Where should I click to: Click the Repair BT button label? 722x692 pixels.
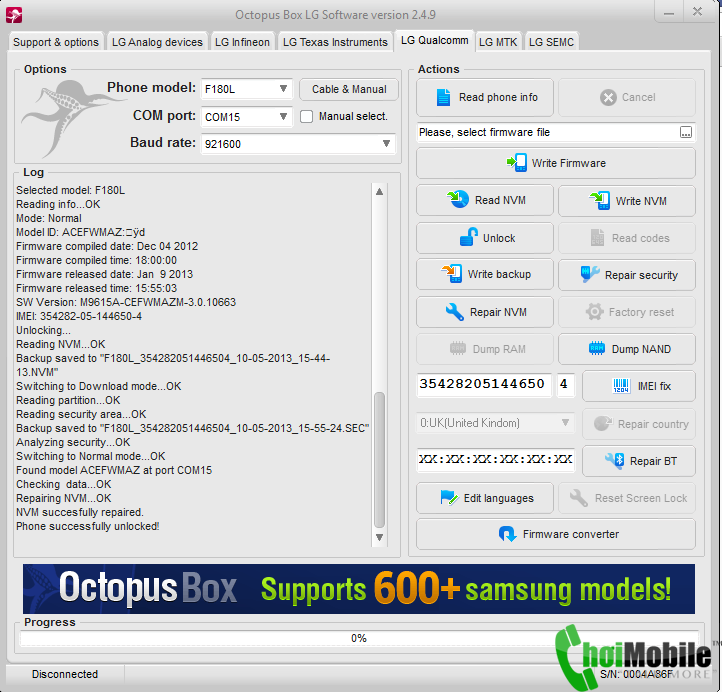(x=653, y=461)
